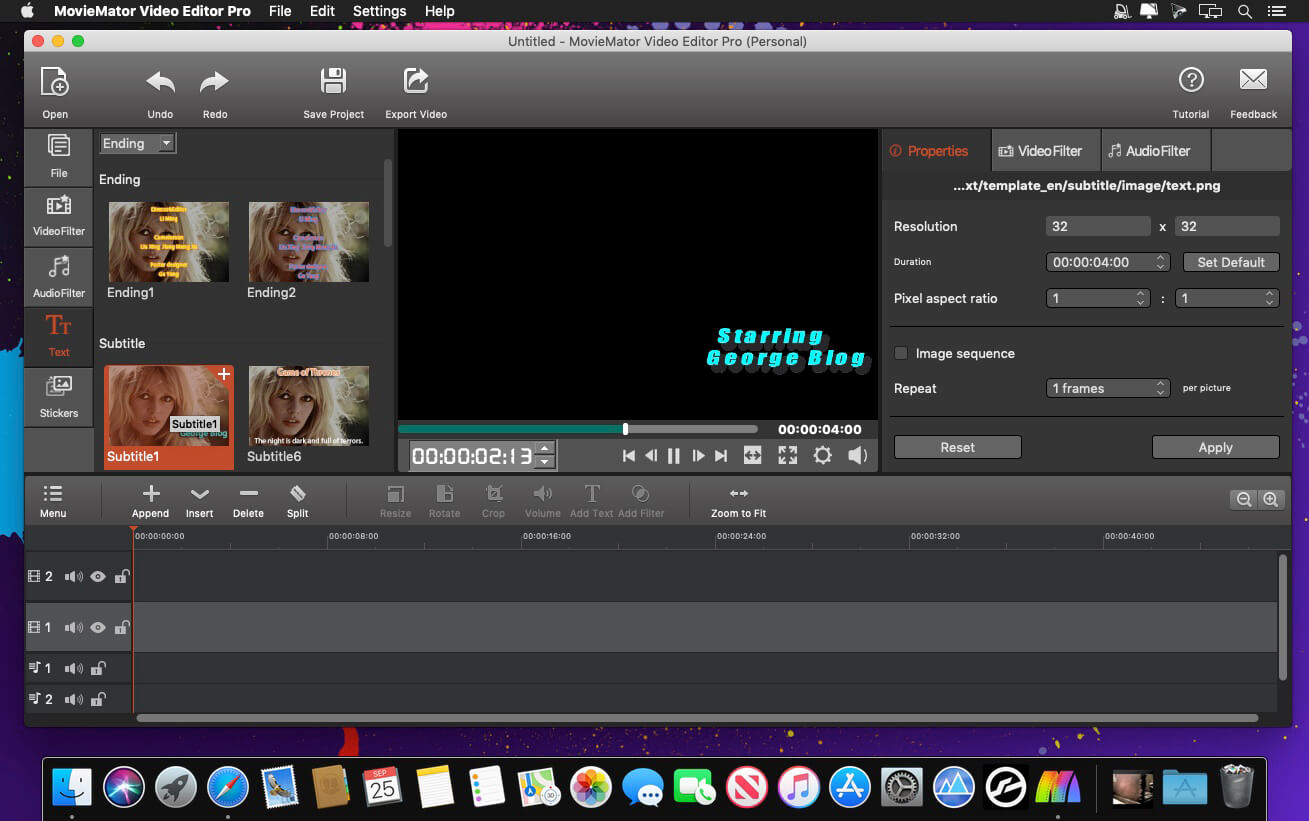Click Zoom to Fit timeline
1309x821 pixels.
click(x=739, y=501)
